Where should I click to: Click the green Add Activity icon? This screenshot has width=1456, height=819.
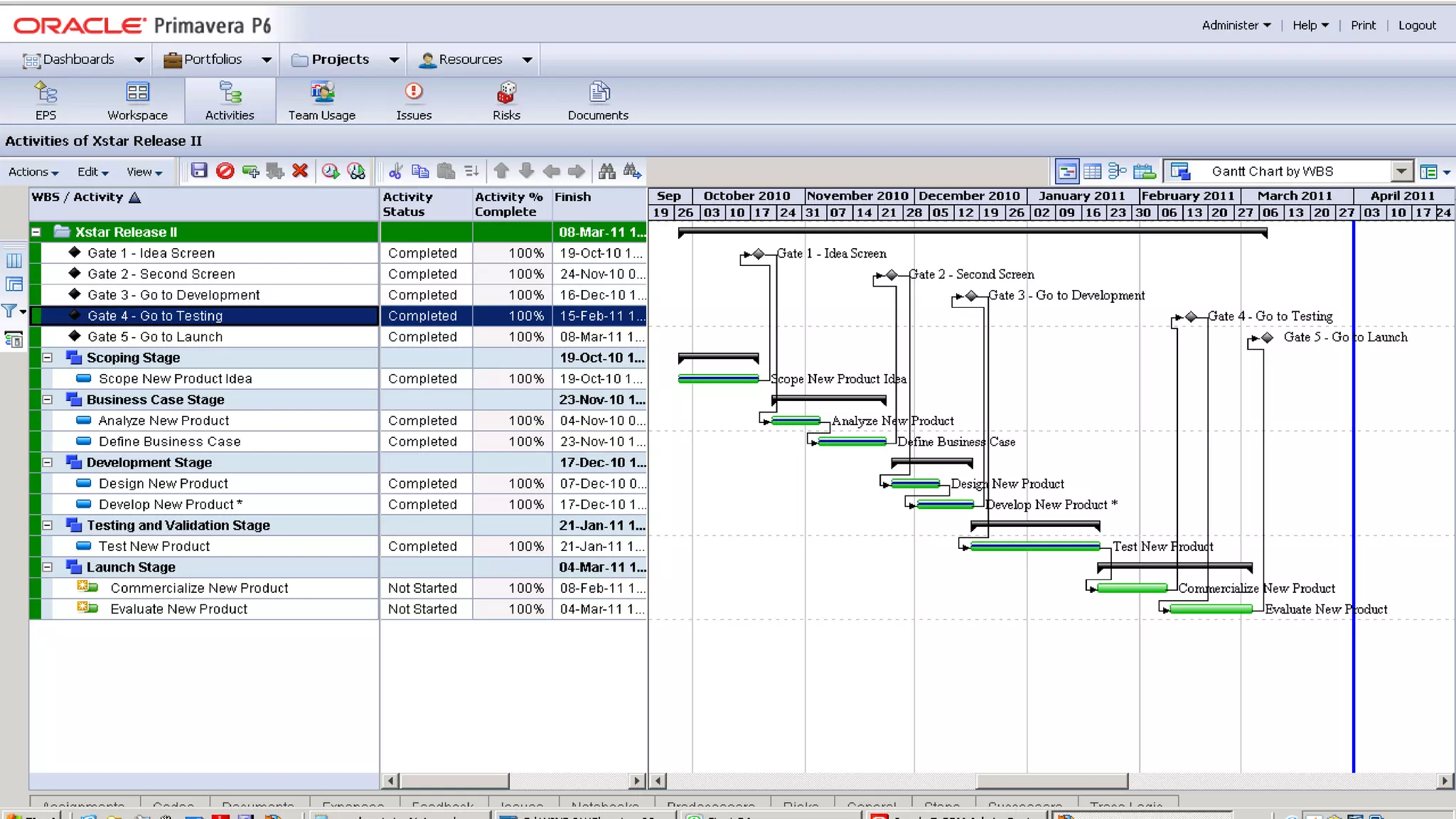(x=250, y=171)
